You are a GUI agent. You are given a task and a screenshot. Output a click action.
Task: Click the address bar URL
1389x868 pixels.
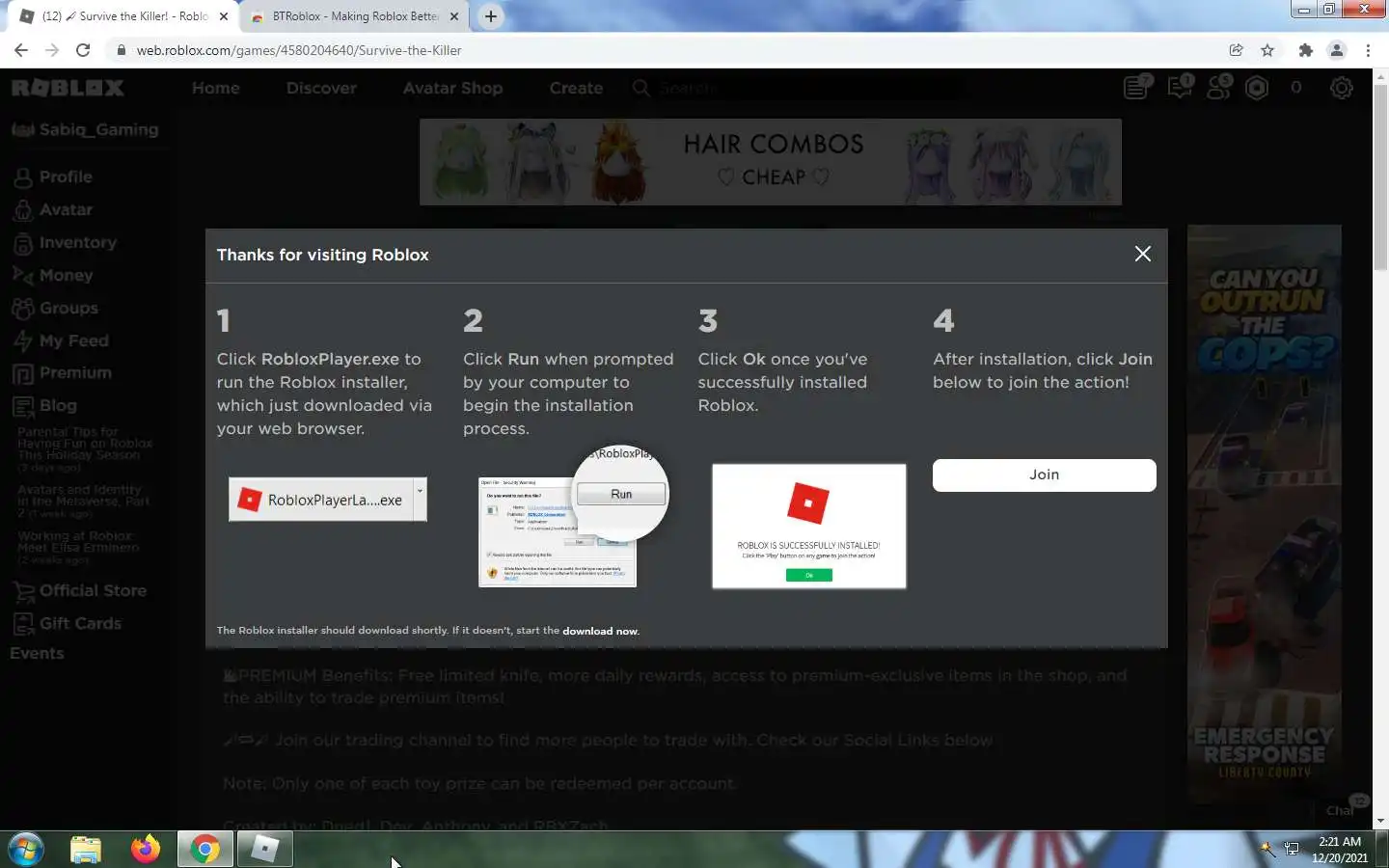click(299, 50)
